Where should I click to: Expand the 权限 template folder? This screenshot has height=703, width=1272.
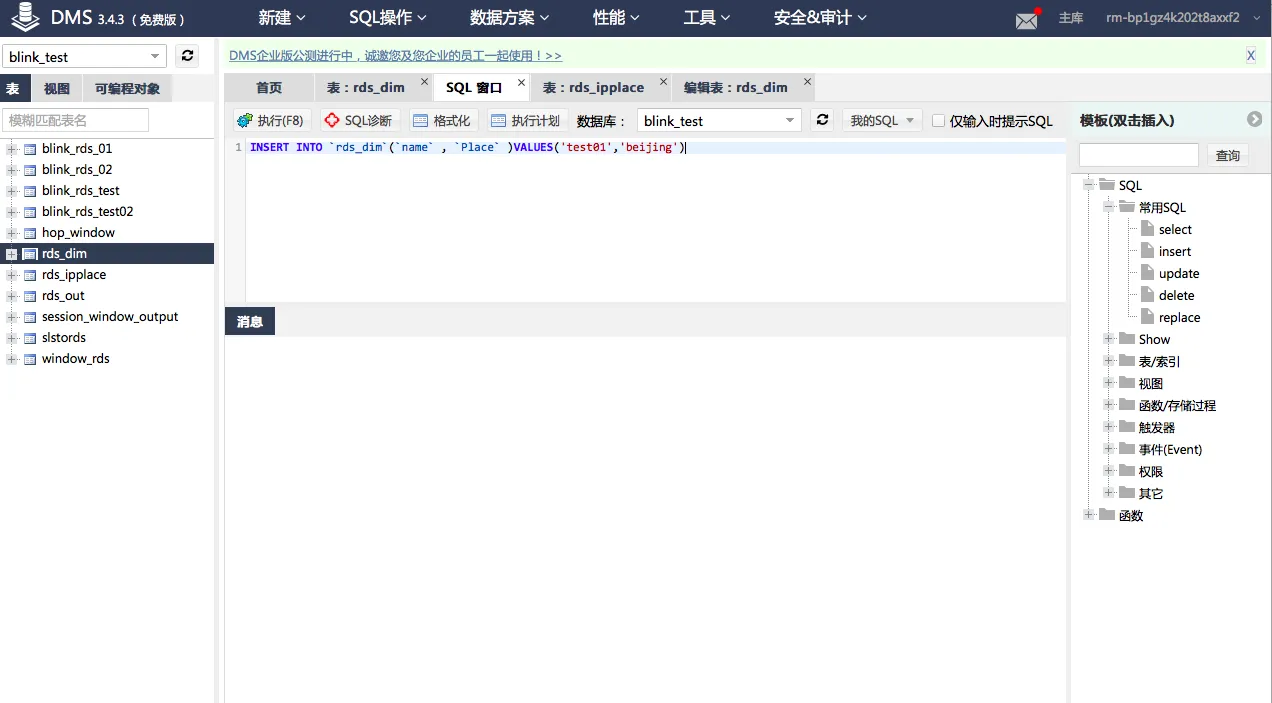[x=1109, y=471]
